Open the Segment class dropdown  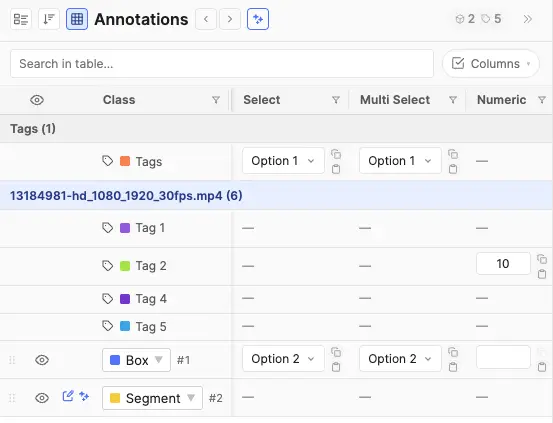pos(152,398)
